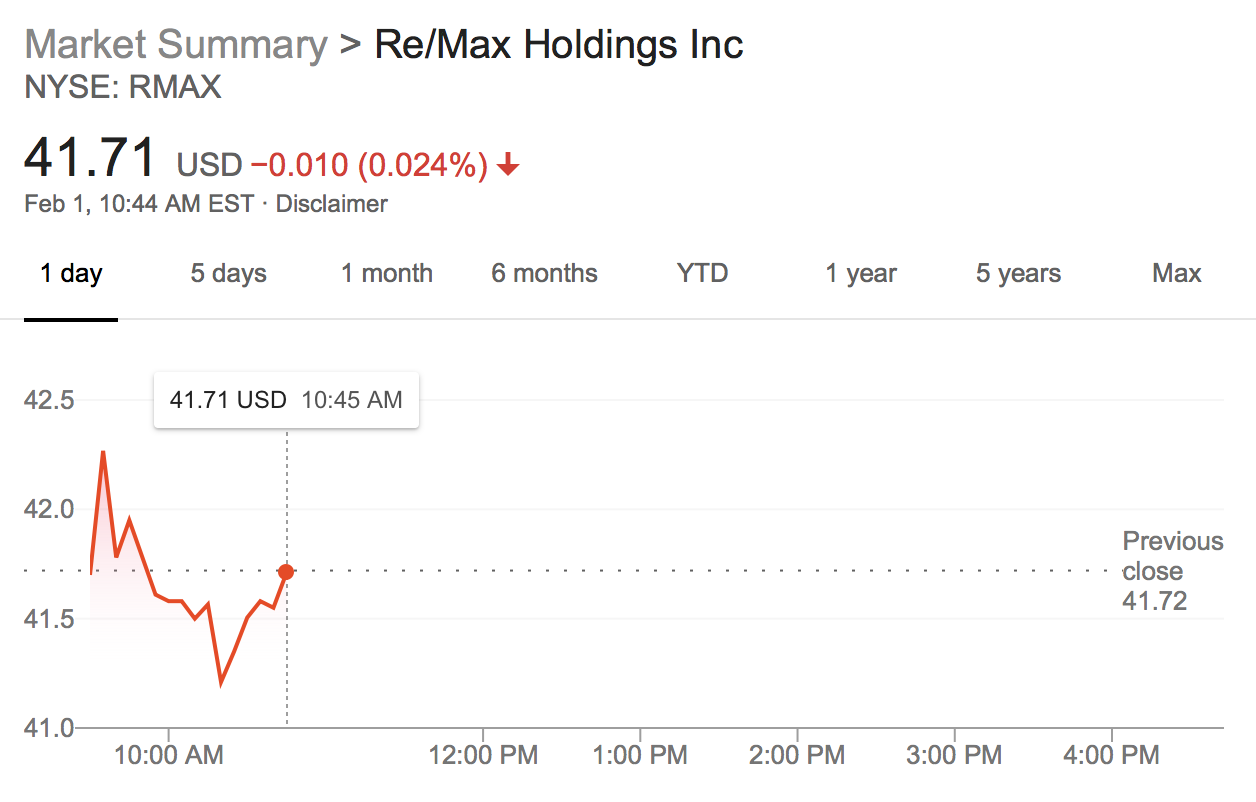
Task: Click the NYSE: RMAX ticker text
Action: 122,88
